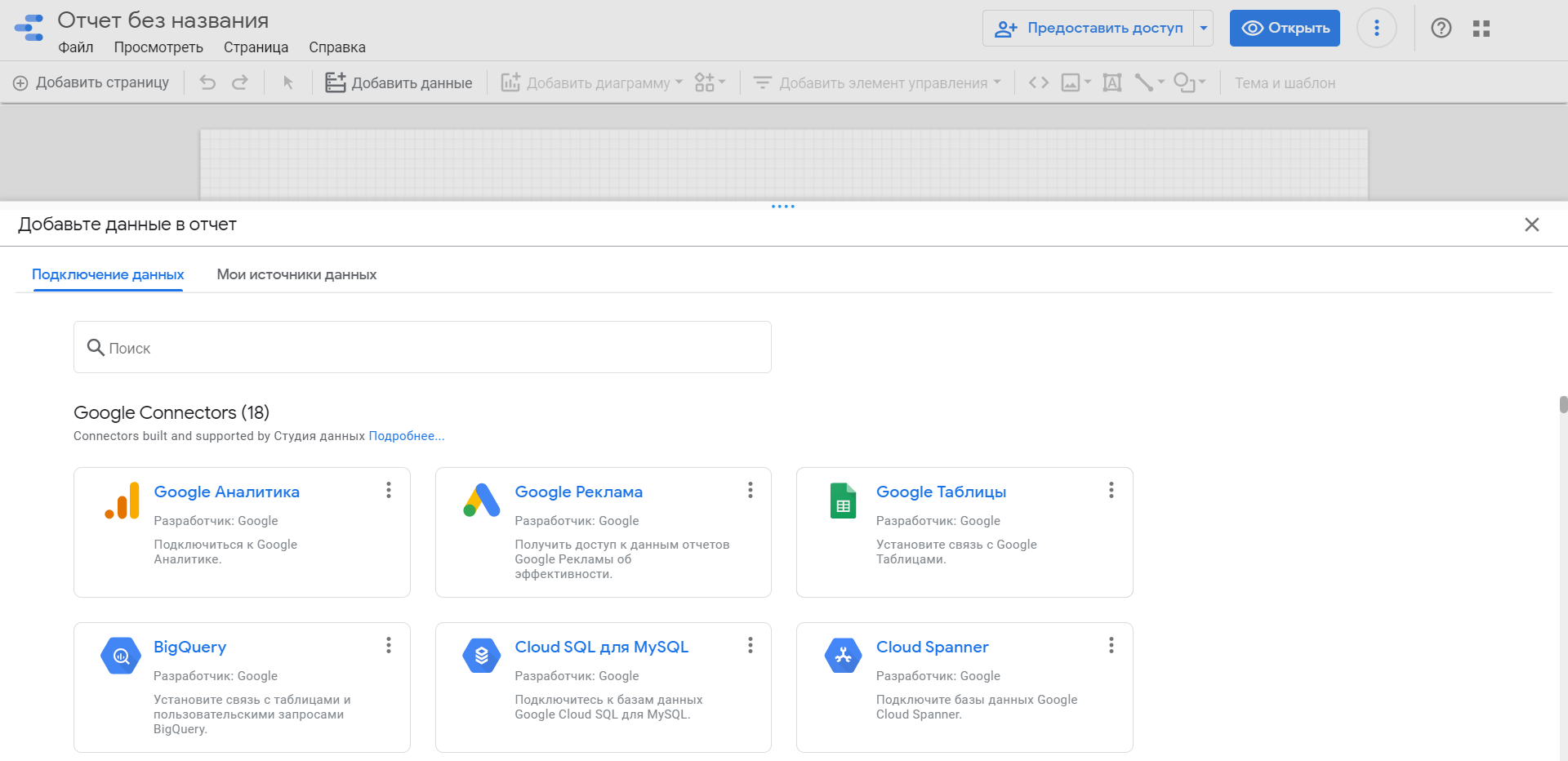1568x761 pixels.
Task: Switch to Мои источники данных tab
Action: pos(296,274)
